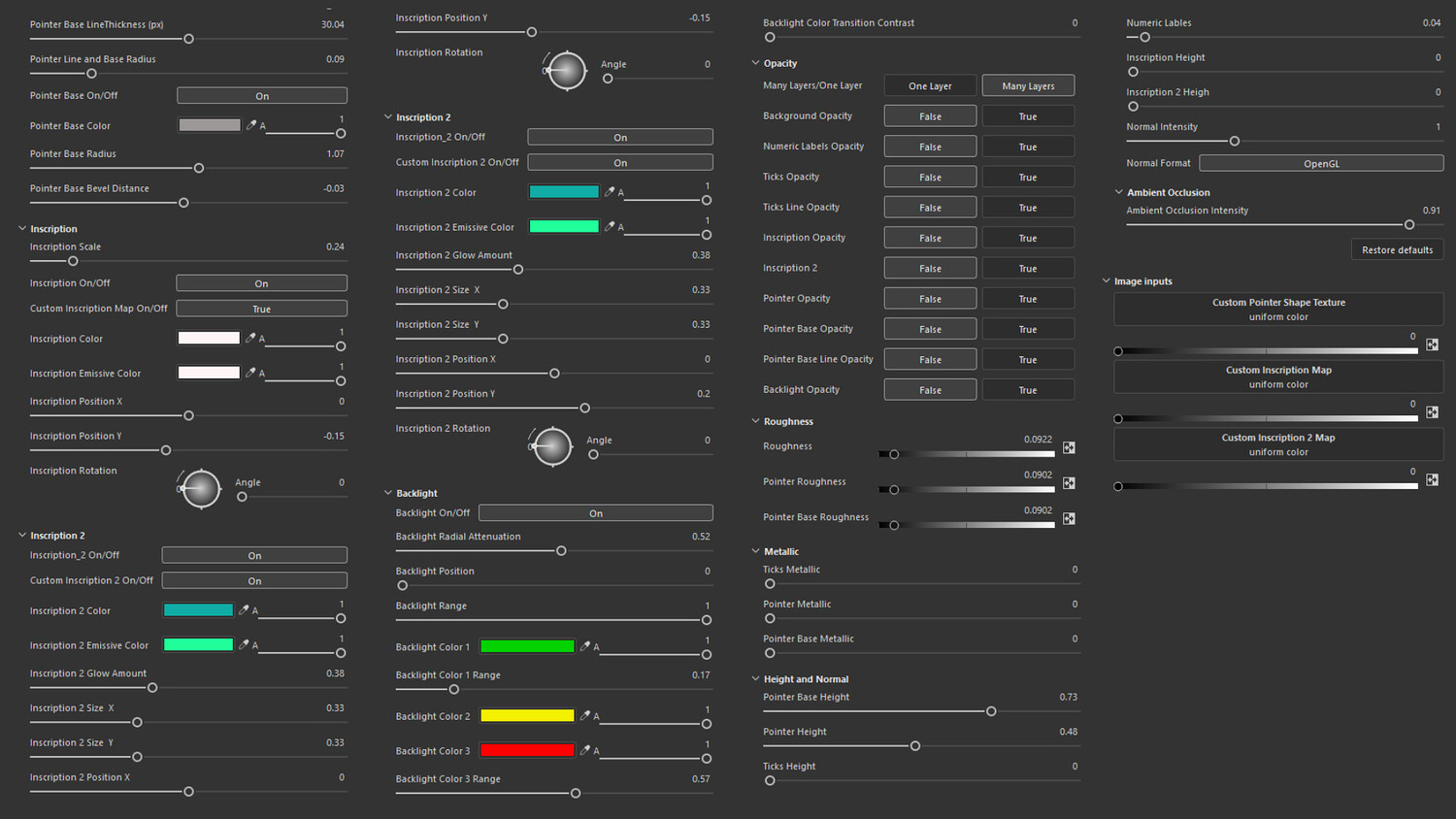The image size is (1456, 819).
Task: Collapse the Opacity section
Action: point(755,63)
